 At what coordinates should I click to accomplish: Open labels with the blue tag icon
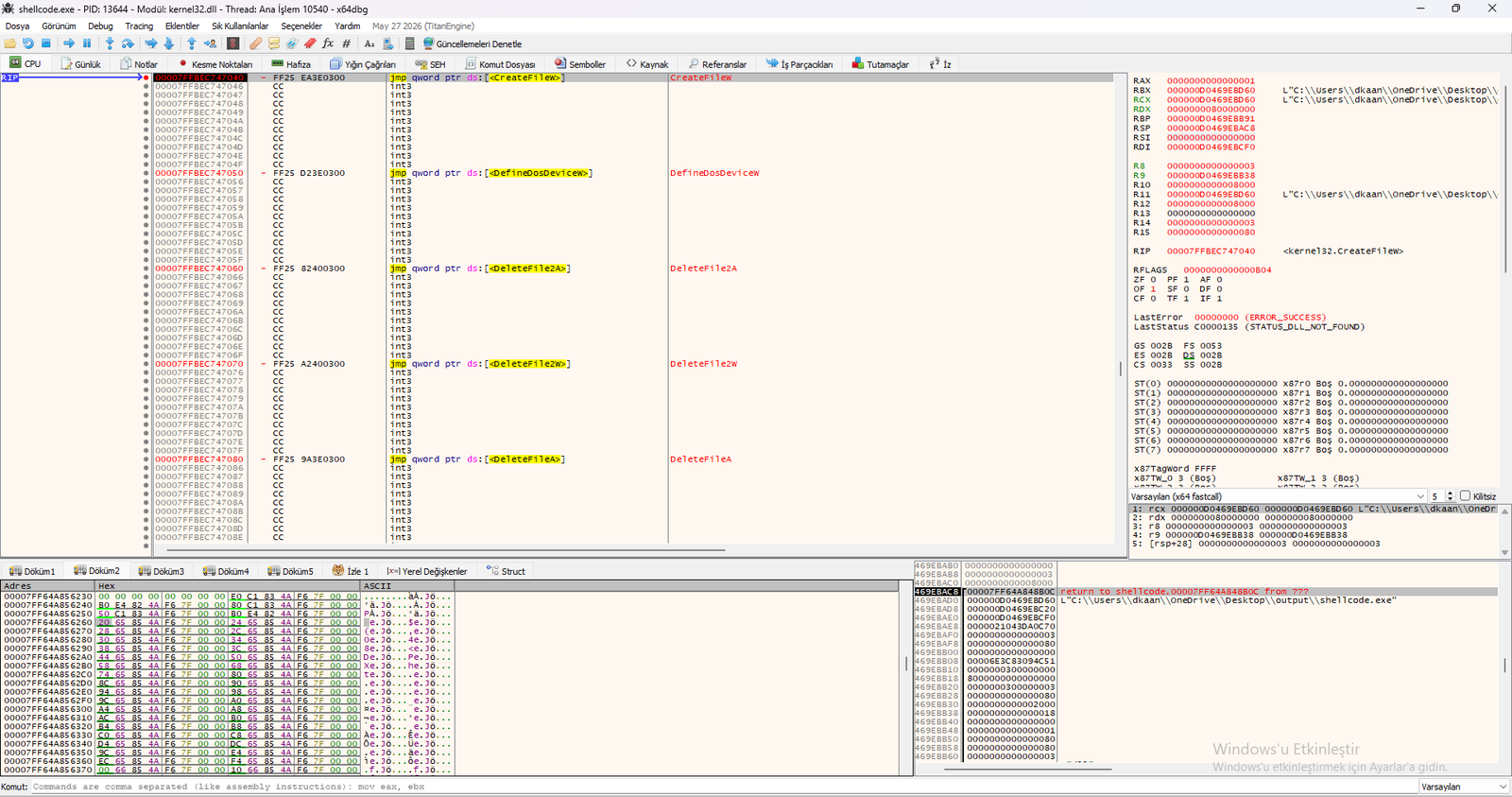(292, 43)
